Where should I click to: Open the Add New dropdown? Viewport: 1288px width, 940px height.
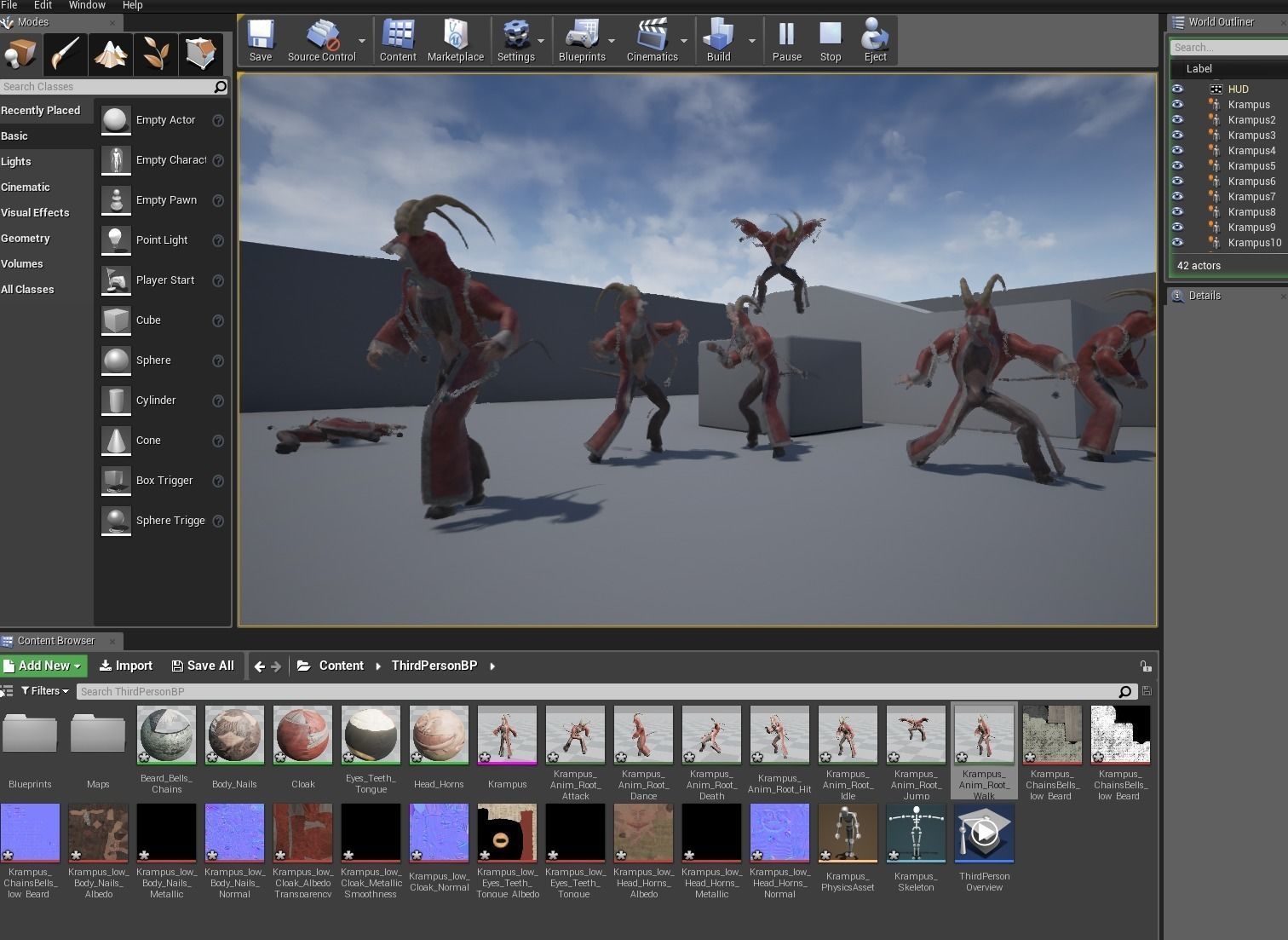(43, 666)
